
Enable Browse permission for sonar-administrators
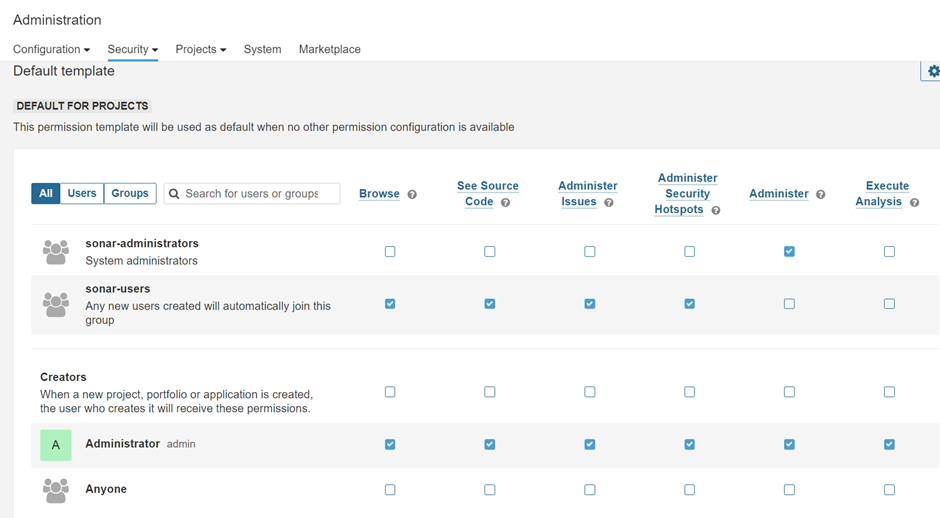pyautogui.click(x=390, y=252)
